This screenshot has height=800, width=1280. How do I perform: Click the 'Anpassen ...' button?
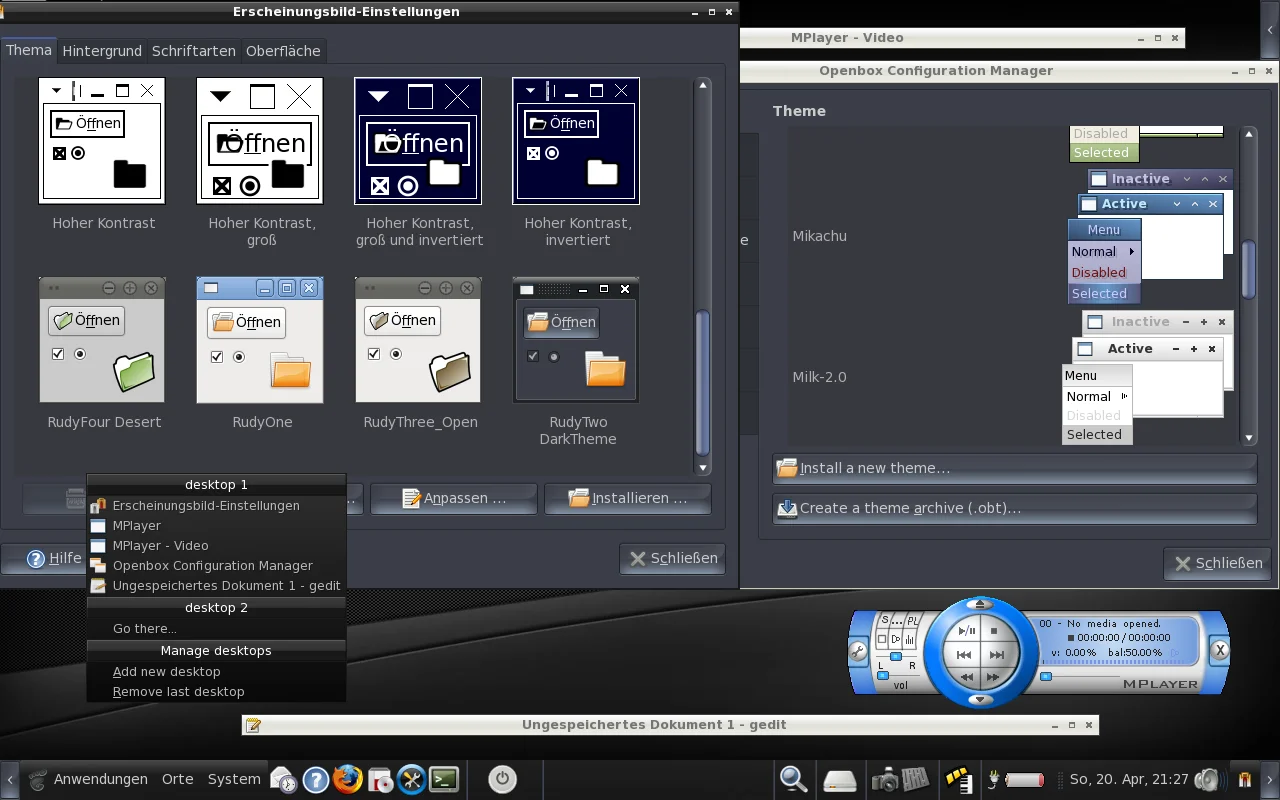coord(453,498)
